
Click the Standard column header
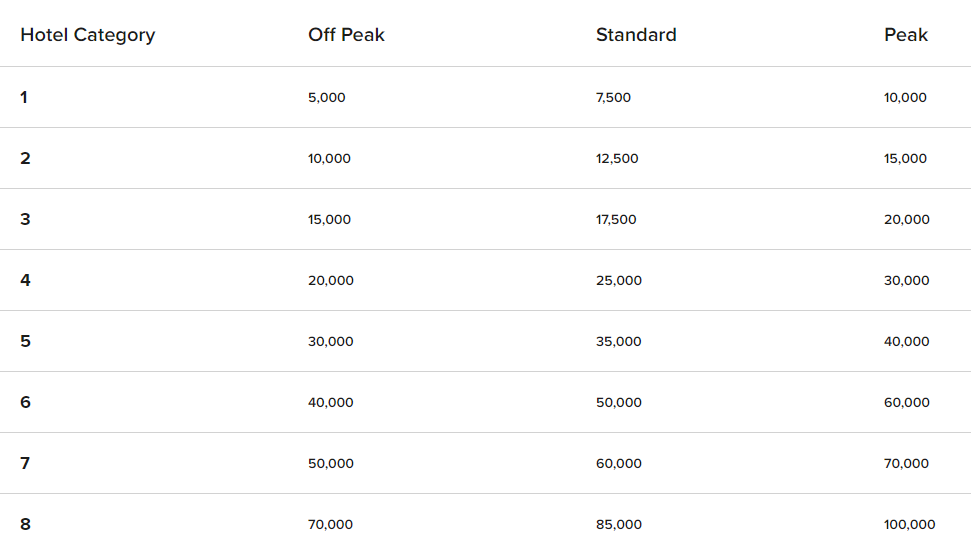[x=636, y=35]
